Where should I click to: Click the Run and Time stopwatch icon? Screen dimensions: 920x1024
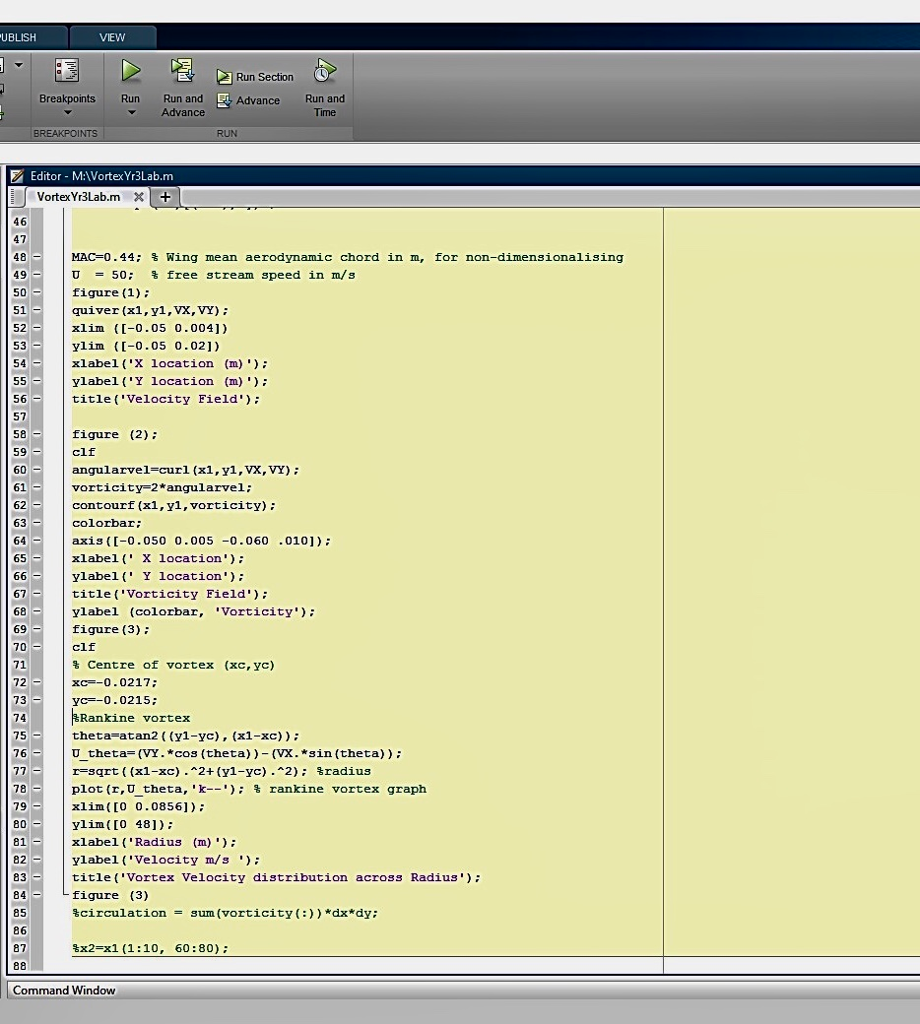(x=324, y=72)
